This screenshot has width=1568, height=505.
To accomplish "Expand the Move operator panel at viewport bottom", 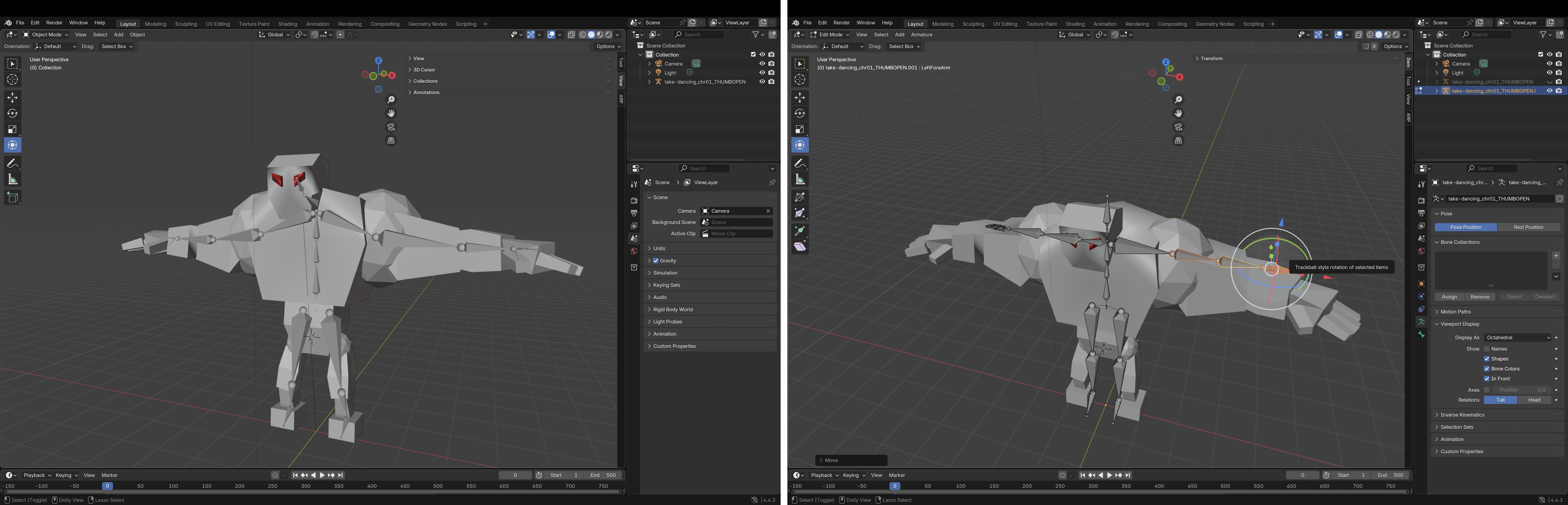I will (x=851, y=460).
